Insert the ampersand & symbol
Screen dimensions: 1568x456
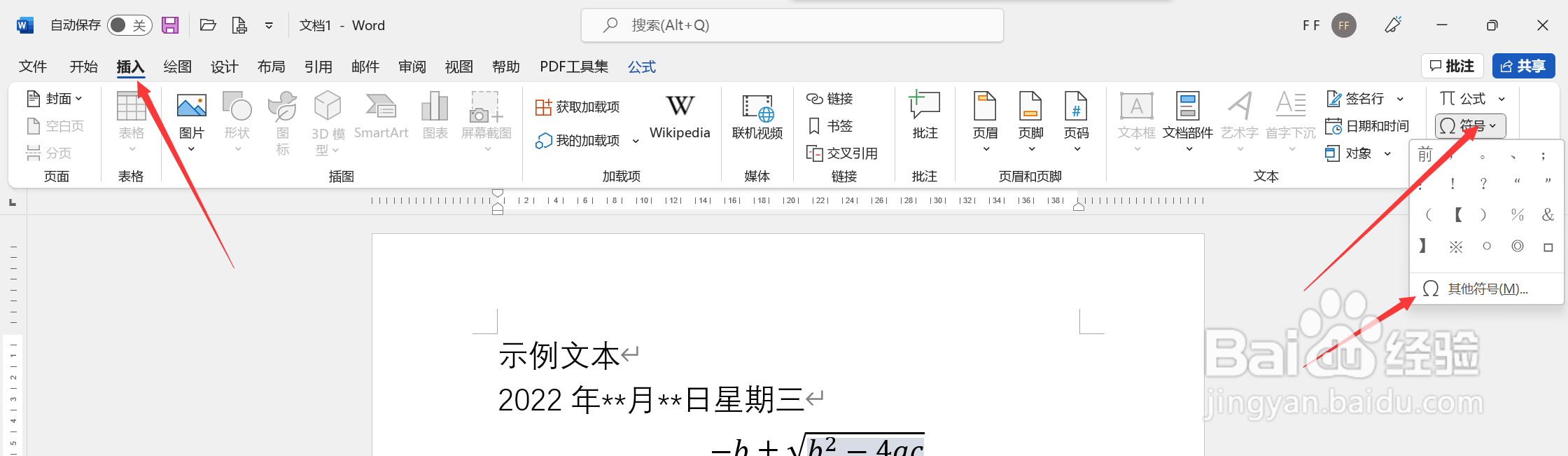(1548, 215)
